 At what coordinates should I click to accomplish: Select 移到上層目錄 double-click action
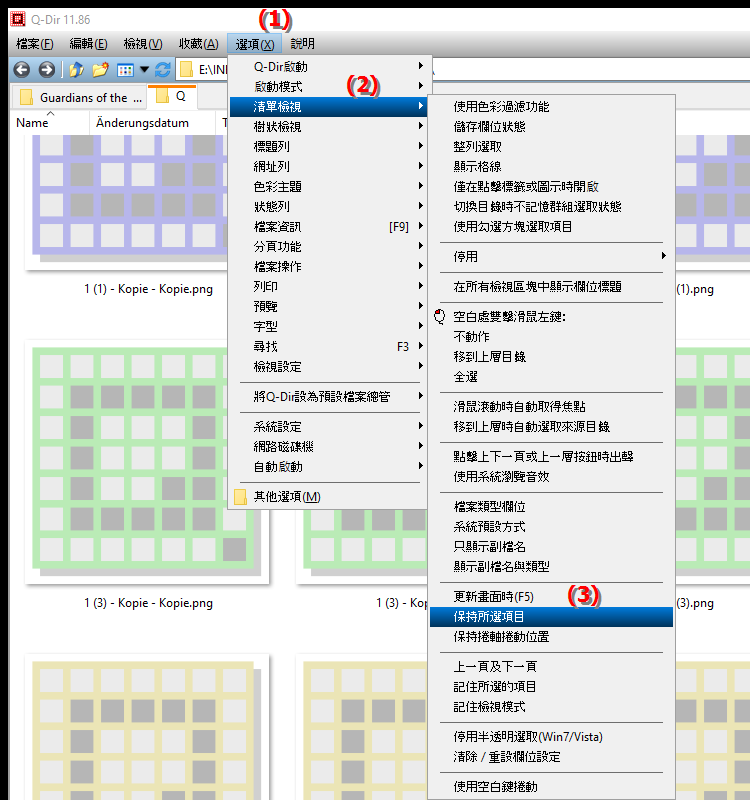(551, 357)
